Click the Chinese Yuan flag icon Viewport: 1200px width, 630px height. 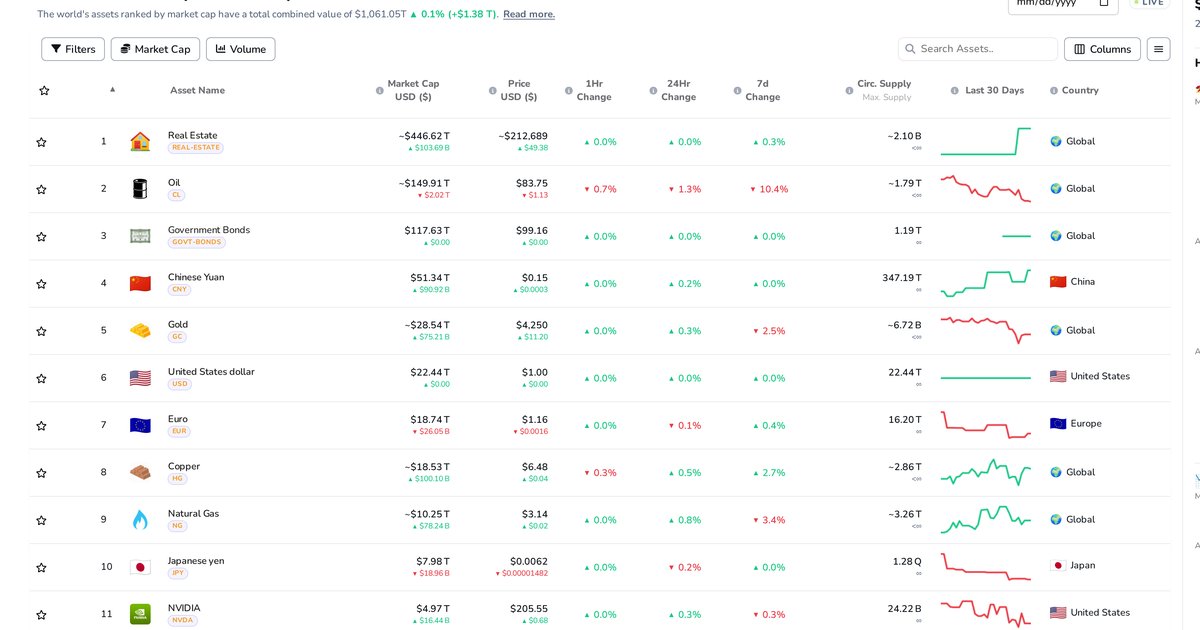[140, 283]
